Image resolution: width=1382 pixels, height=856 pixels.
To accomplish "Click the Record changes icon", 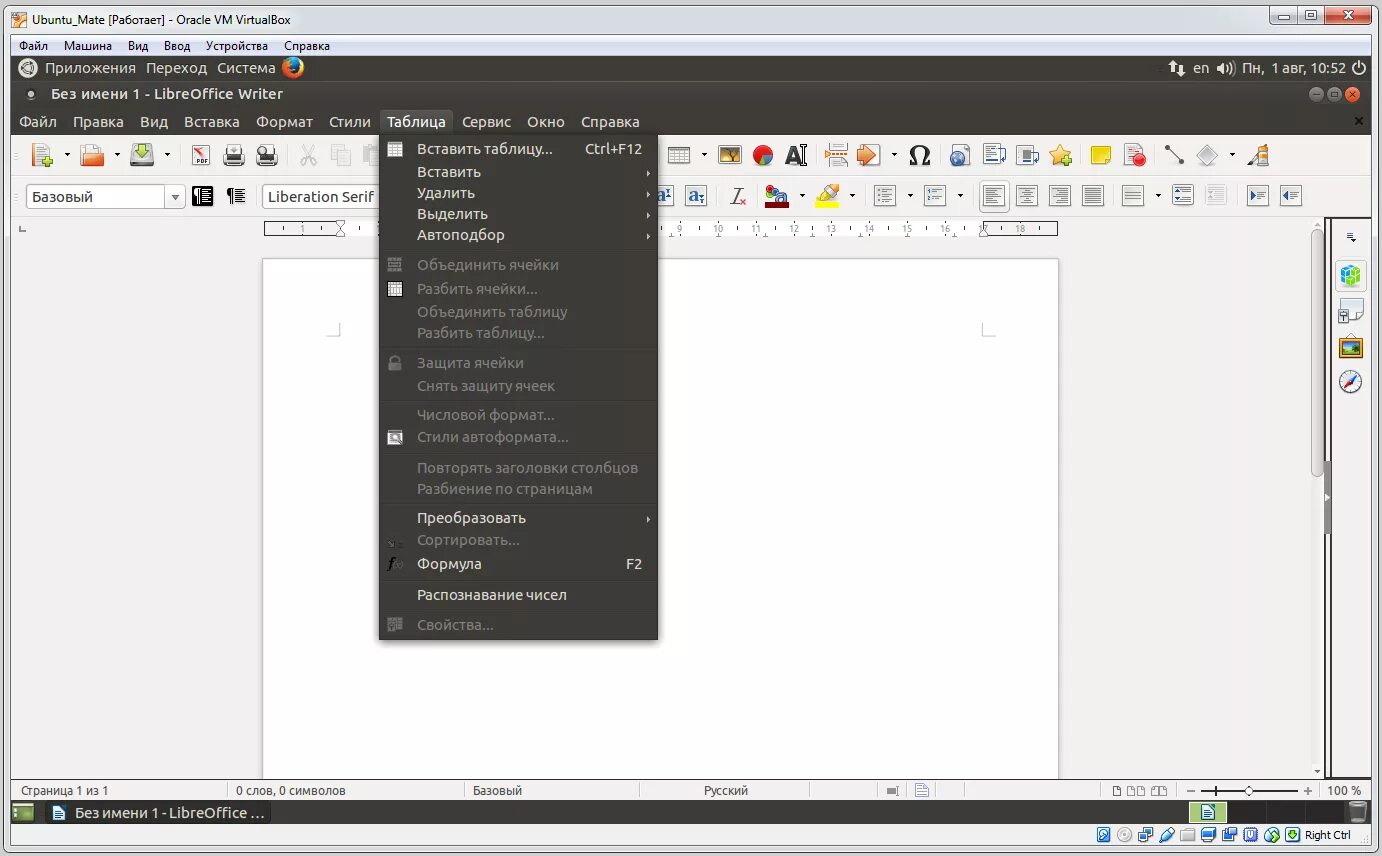I will tap(1134, 155).
